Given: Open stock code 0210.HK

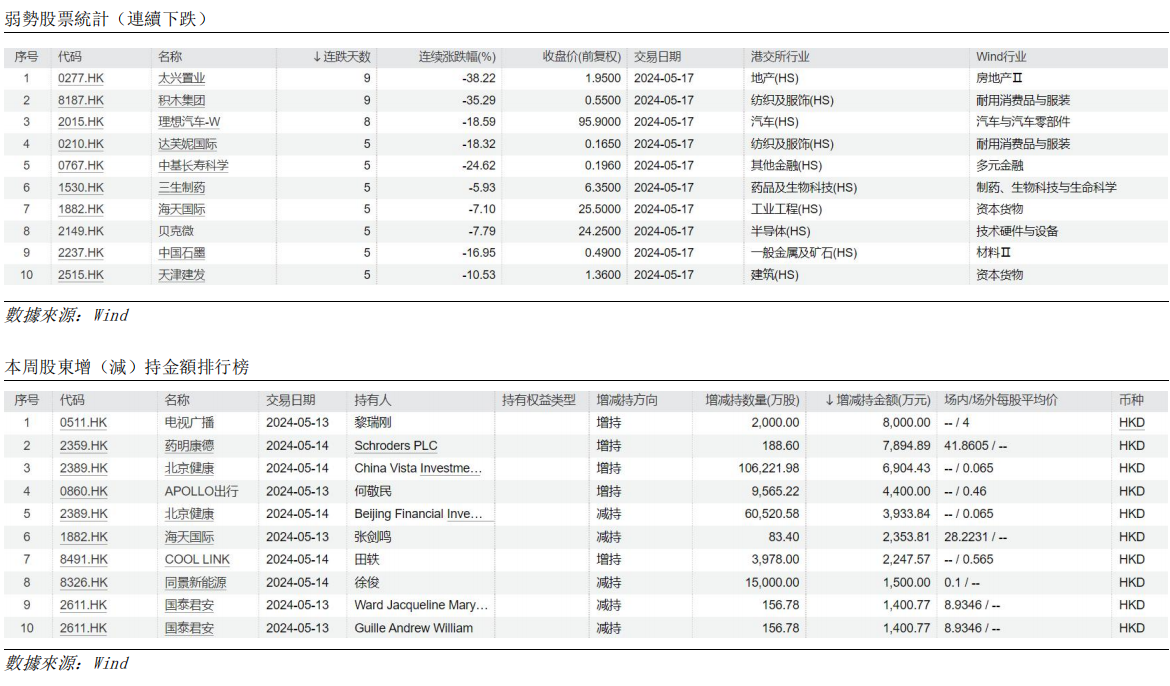Looking at the screenshot, I should tap(81, 144).
